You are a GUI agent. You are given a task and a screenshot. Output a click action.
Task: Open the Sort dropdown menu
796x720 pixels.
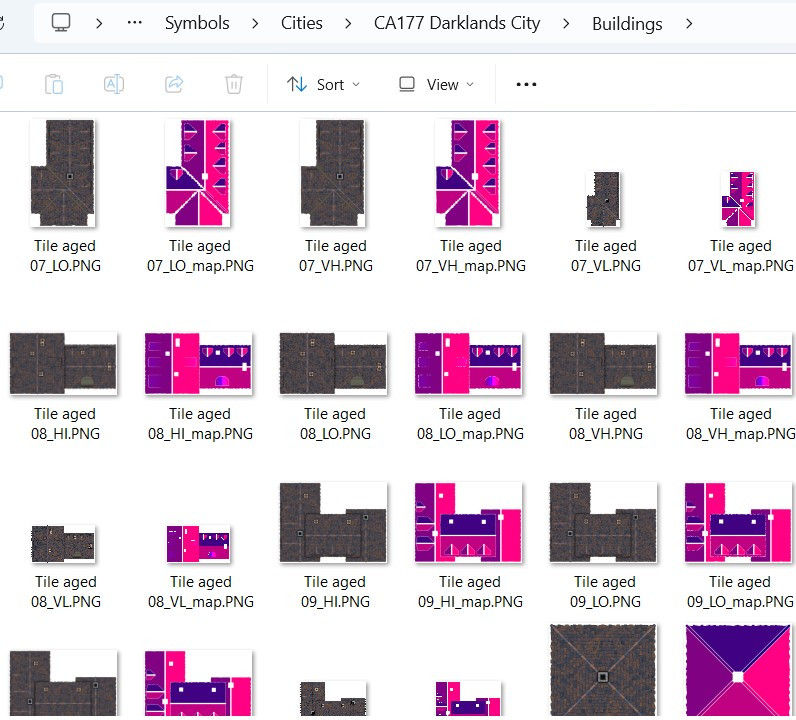pyautogui.click(x=323, y=84)
